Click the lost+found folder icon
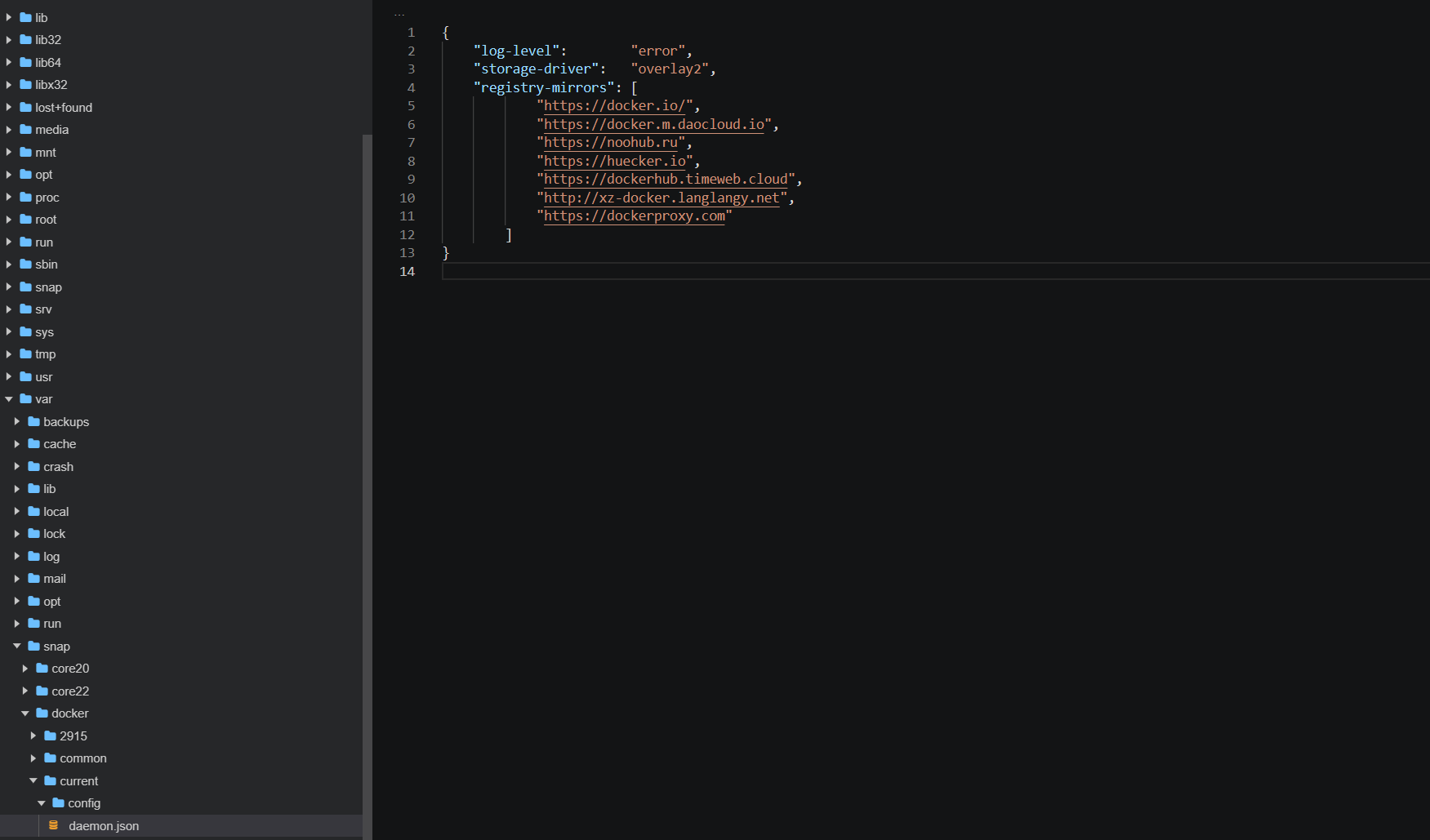This screenshot has height=840, width=1430. (x=25, y=107)
